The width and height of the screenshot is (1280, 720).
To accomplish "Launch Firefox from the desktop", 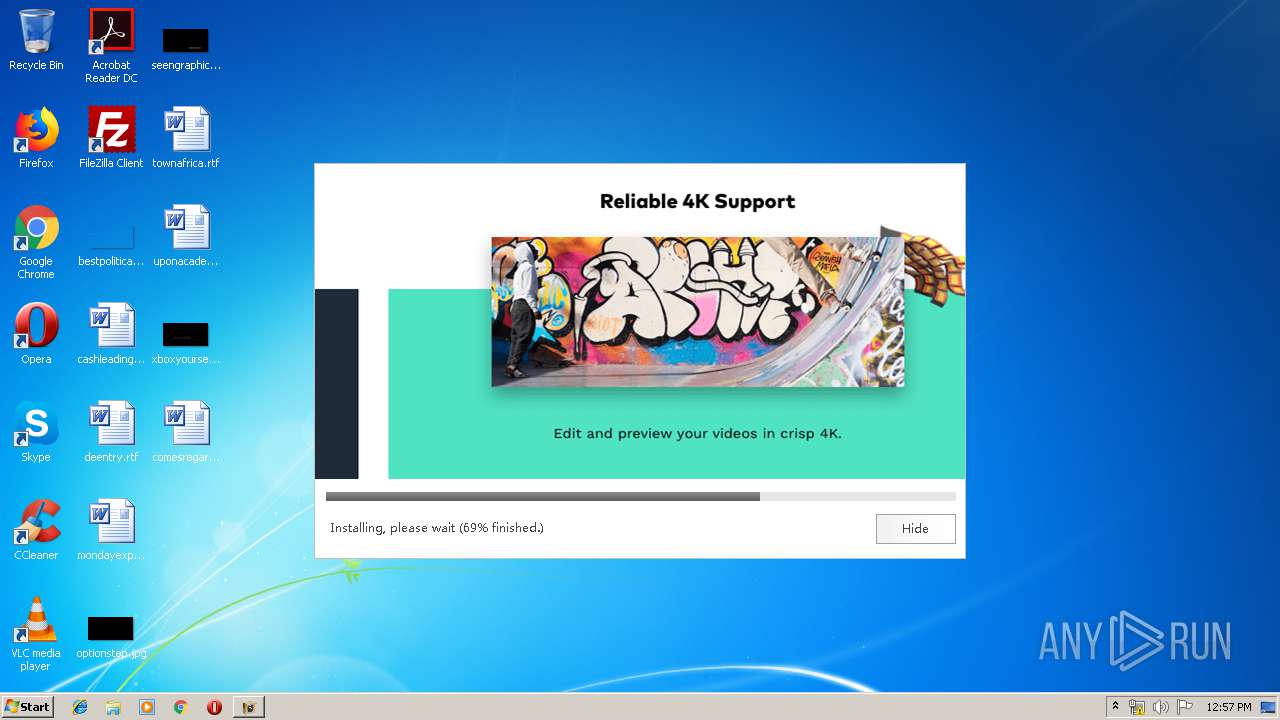I will point(36,138).
